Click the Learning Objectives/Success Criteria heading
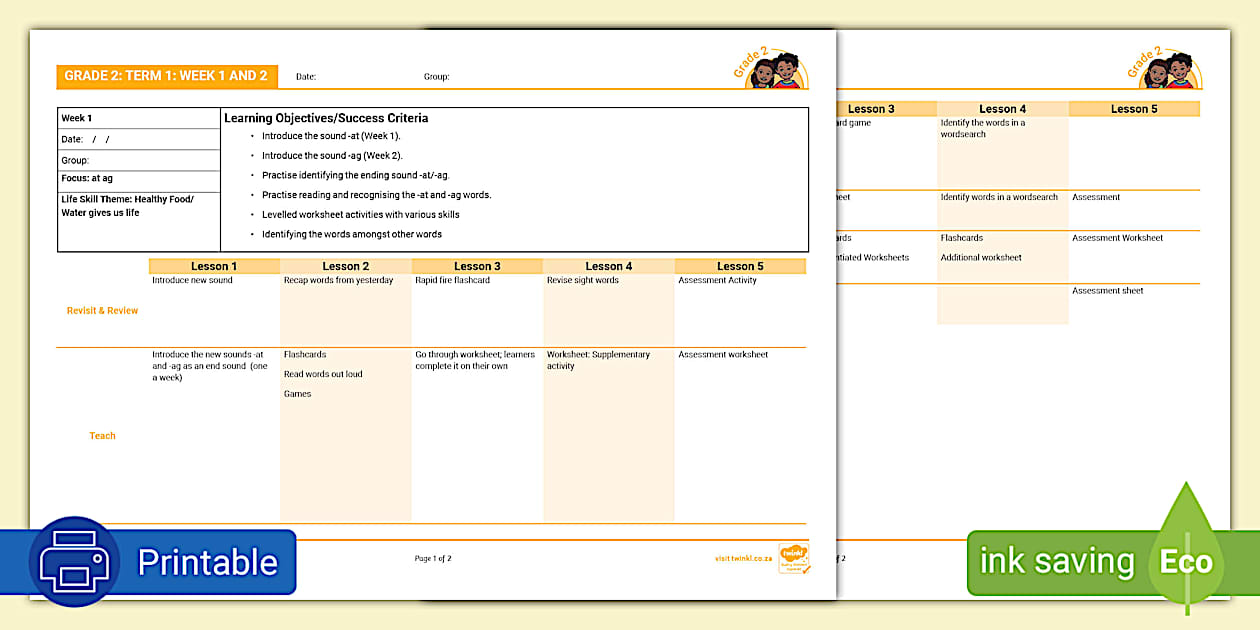This screenshot has height=630, width=1260. point(326,118)
